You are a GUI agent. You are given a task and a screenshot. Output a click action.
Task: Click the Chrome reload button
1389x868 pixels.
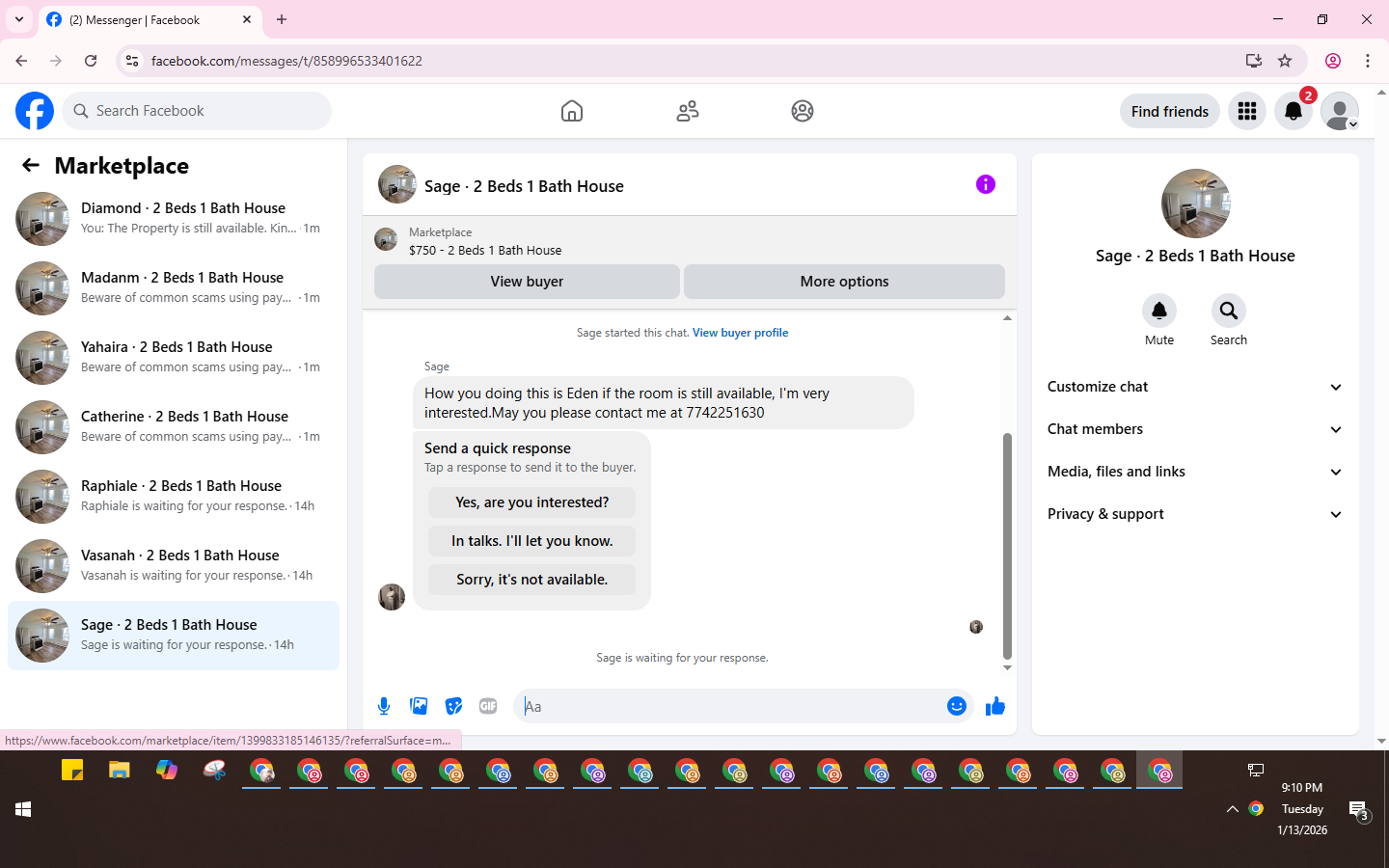pos(91,61)
